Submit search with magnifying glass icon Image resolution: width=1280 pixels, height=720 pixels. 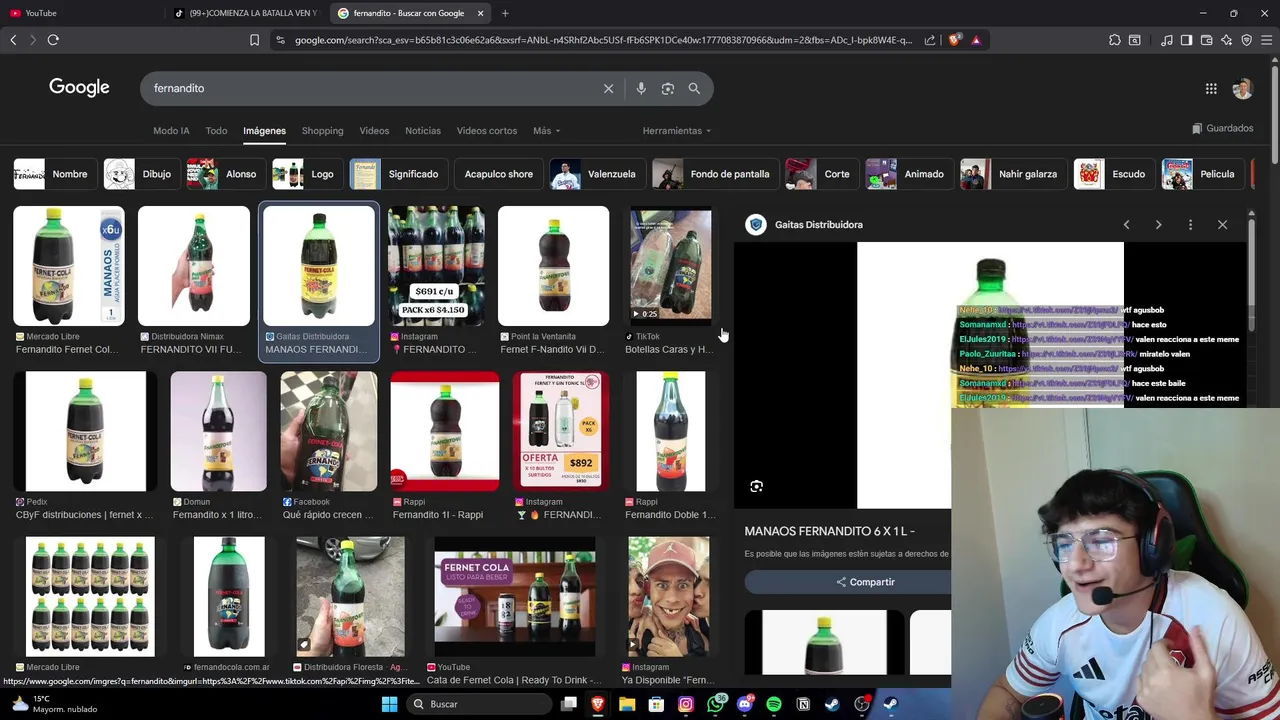(x=694, y=88)
